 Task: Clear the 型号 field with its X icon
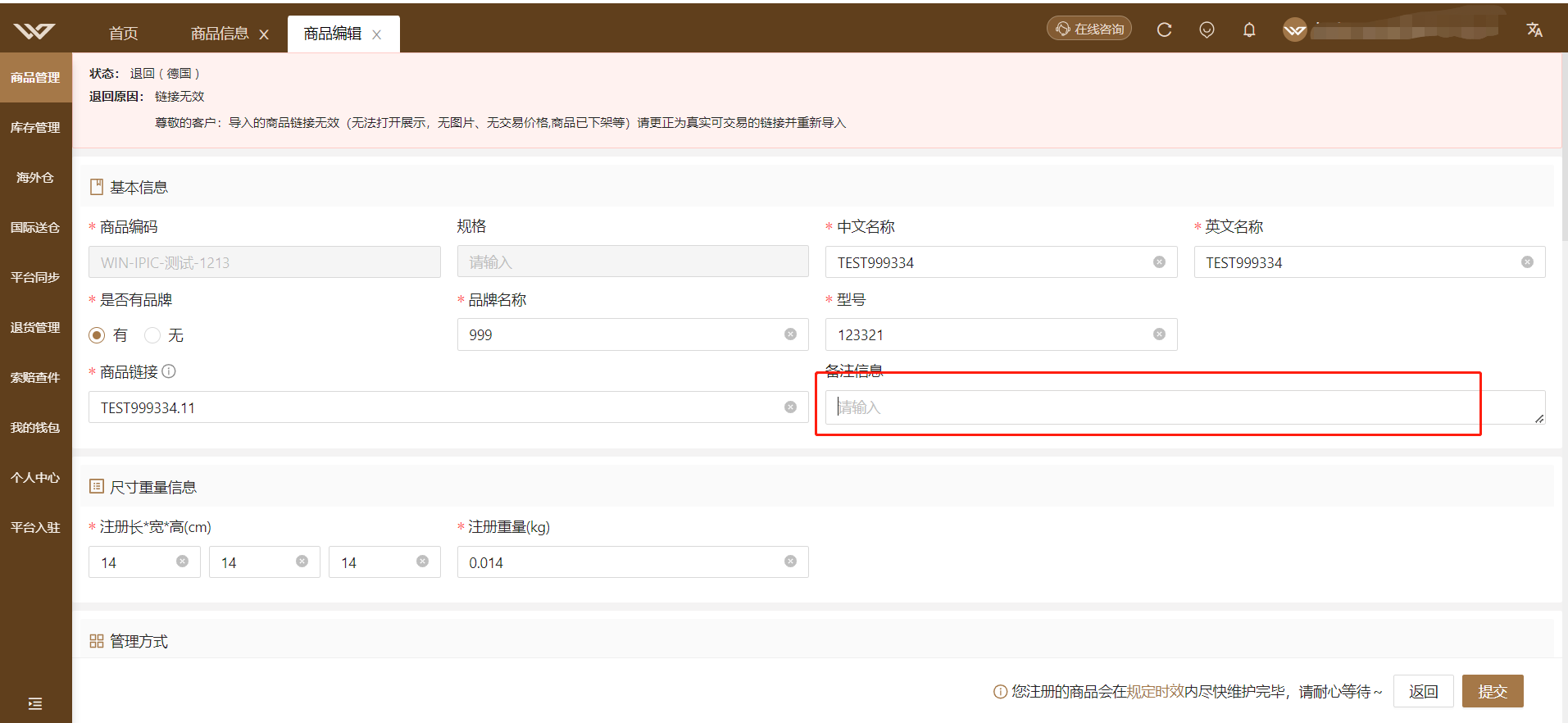[x=1159, y=334]
